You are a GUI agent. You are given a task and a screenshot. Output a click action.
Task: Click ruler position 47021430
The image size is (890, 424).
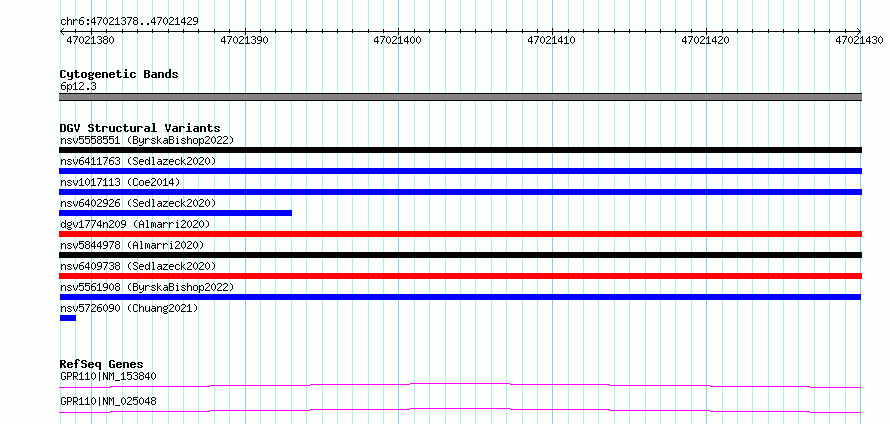[x=859, y=40]
